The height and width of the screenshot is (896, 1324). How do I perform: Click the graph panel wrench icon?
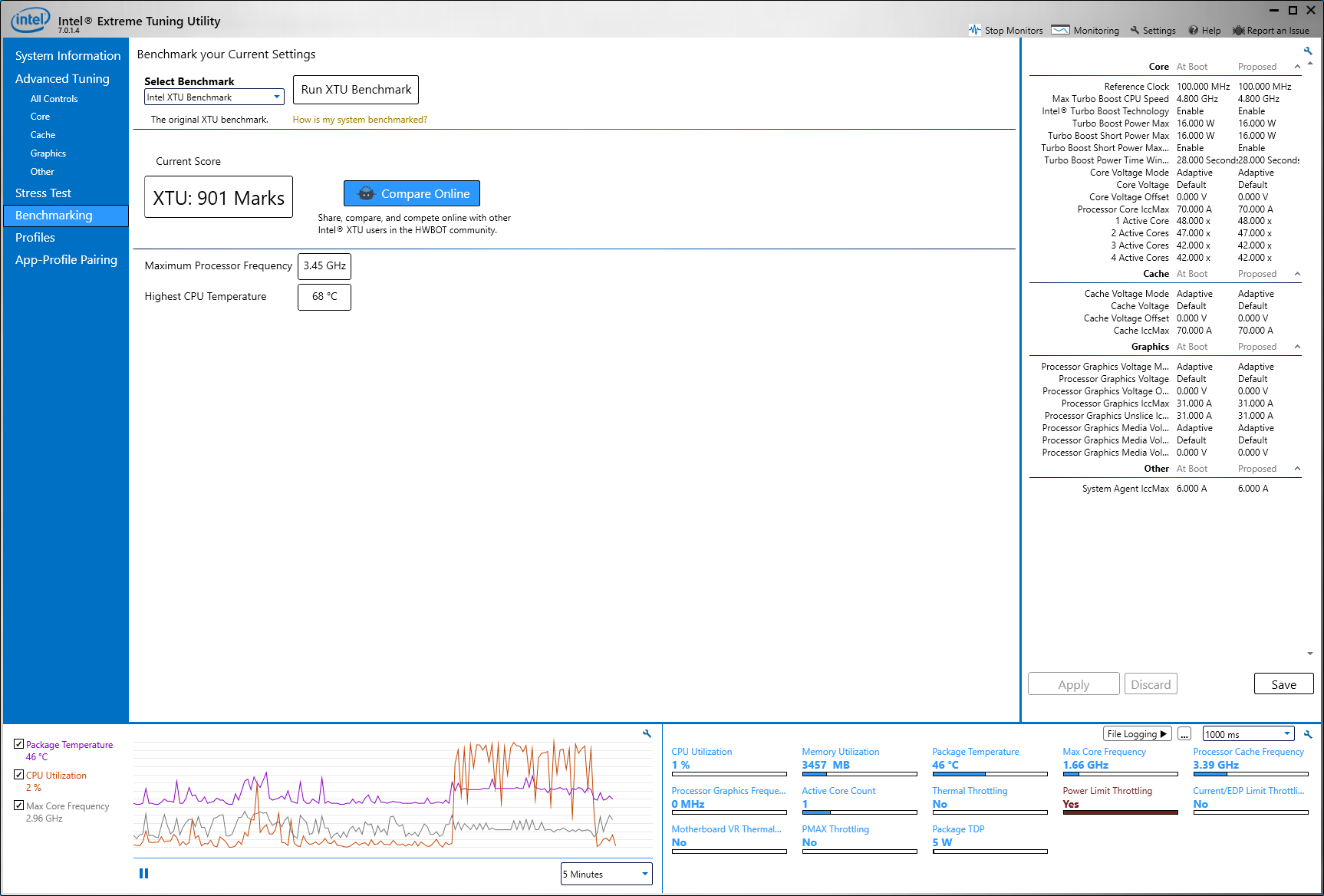click(647, 734)
